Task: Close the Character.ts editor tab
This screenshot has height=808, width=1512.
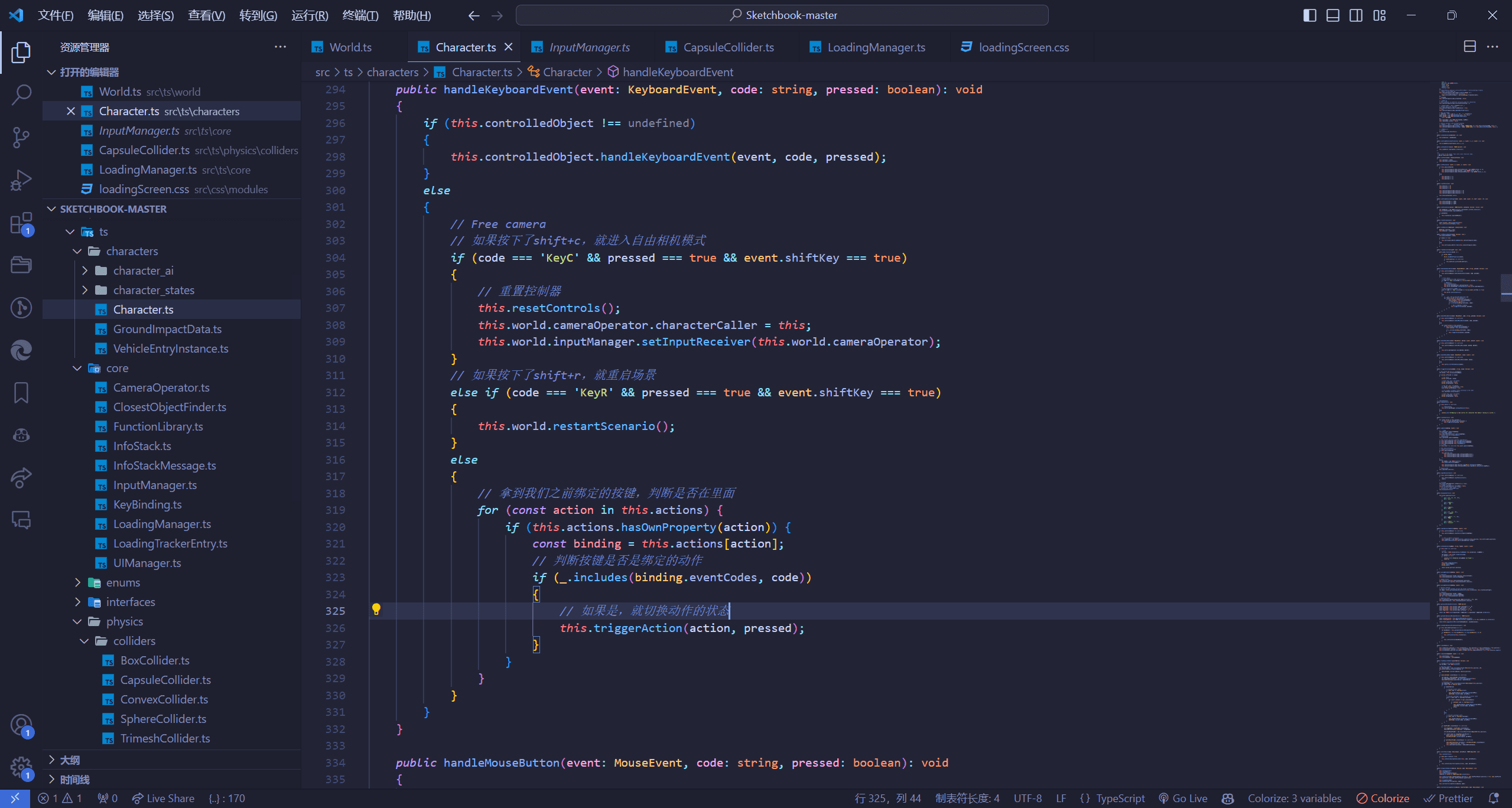Action: coord(508,47)
